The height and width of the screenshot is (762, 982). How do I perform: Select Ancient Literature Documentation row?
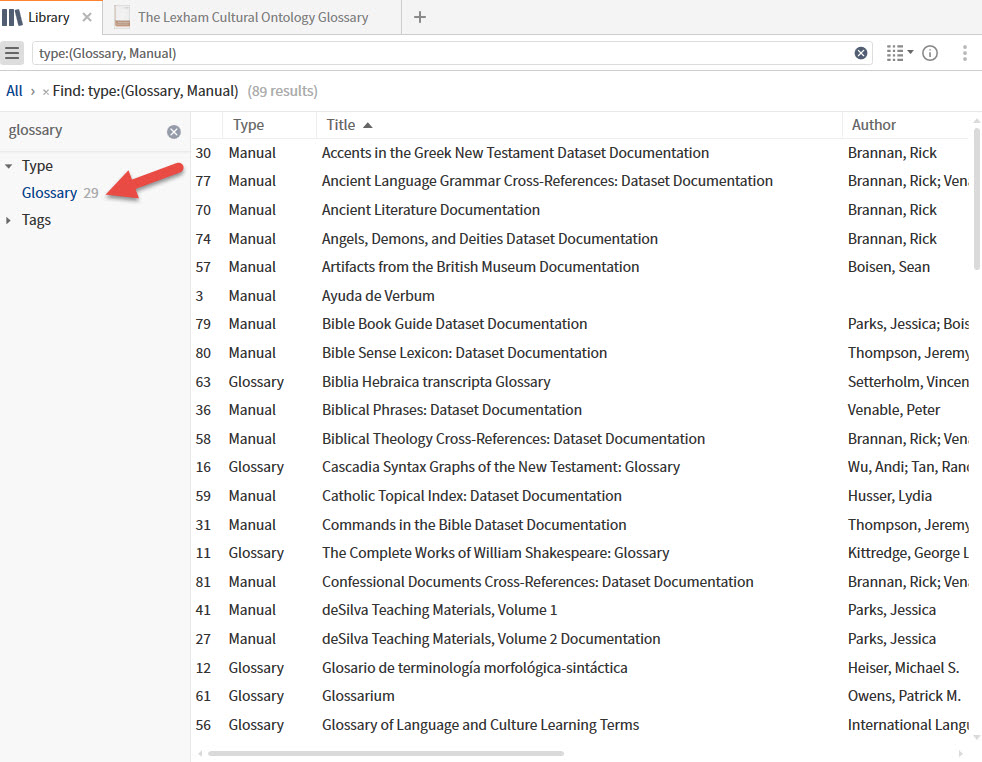click(579, 210)
